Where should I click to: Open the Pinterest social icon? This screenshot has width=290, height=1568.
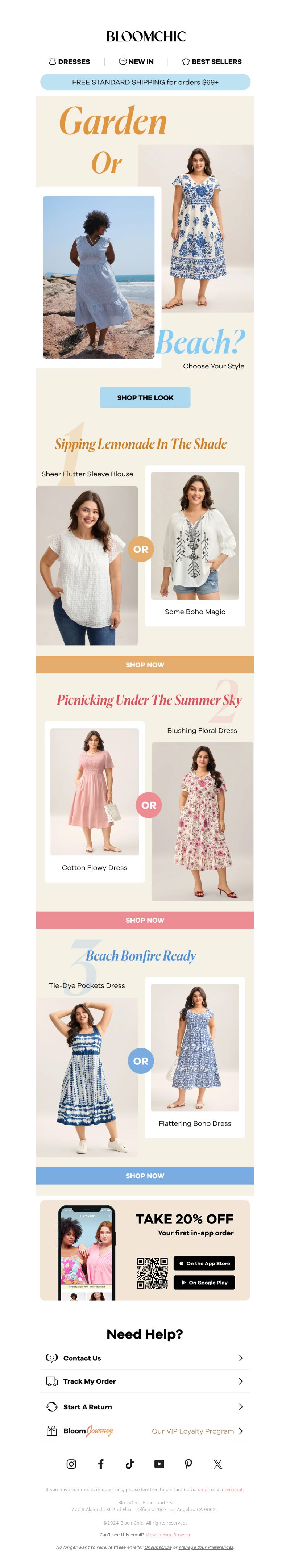coord(188,1464)
